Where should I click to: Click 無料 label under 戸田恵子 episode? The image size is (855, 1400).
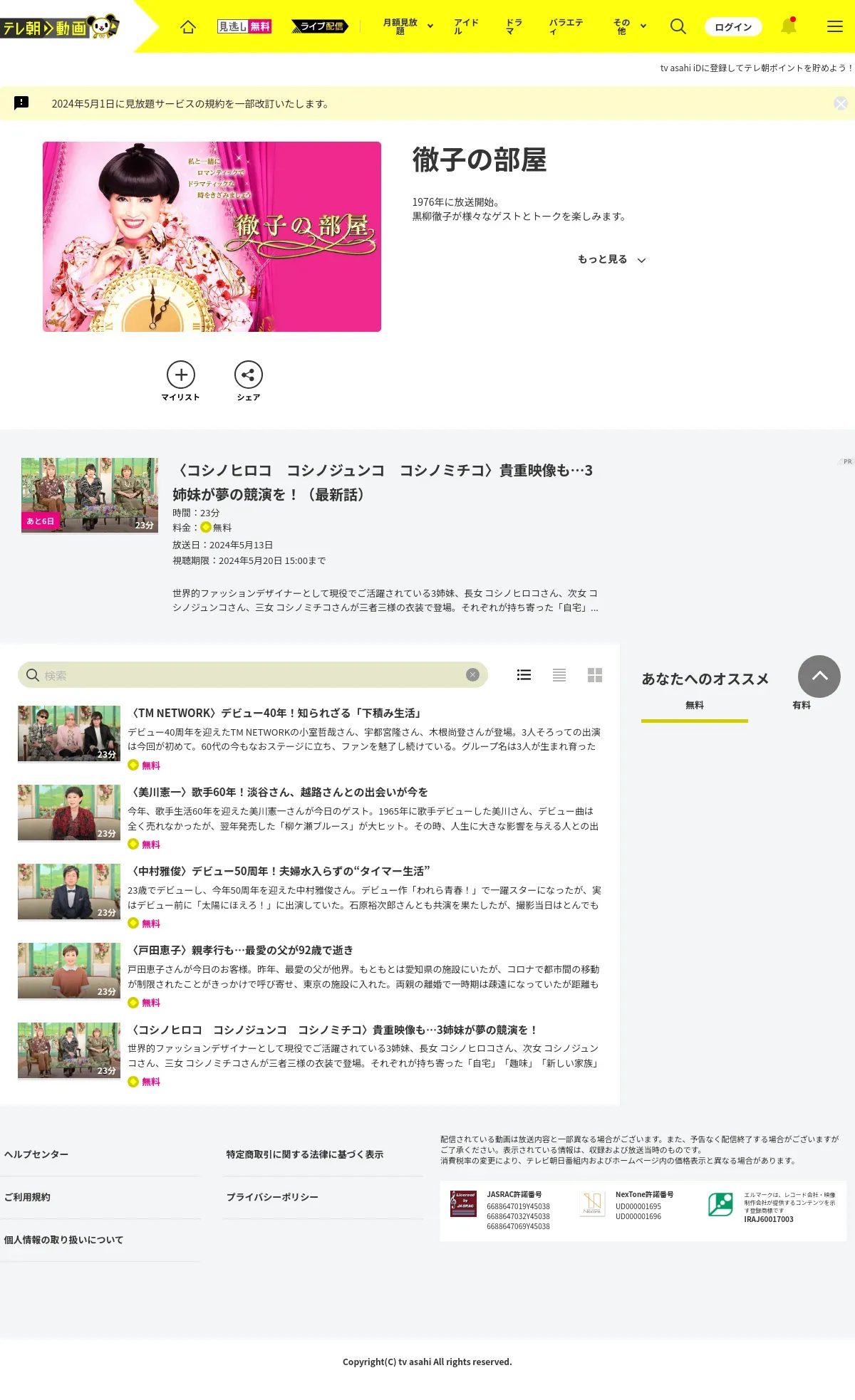click(151, 1003)
